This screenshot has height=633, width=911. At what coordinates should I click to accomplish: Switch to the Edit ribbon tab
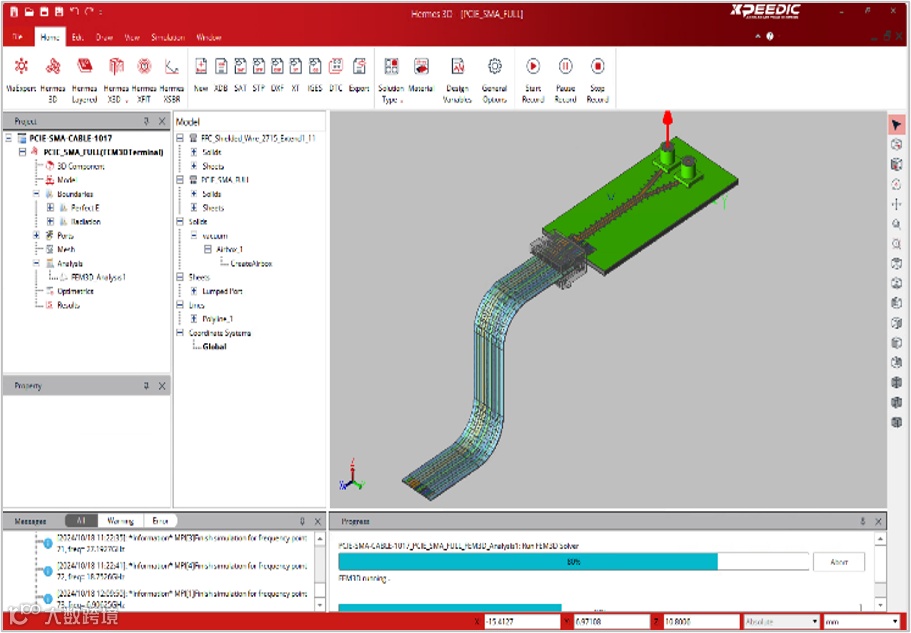pyautogui.click(x=78, y=37)
